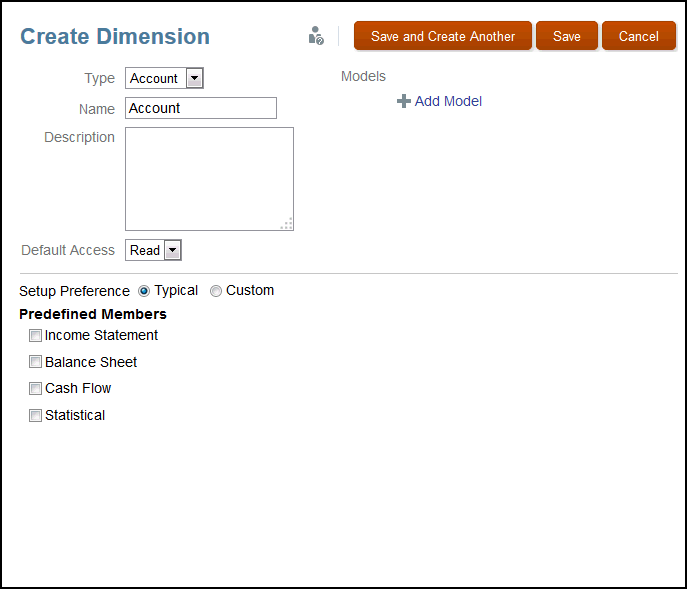Click into the Description text area
The image size is (687, 589).
click(209, 179)
